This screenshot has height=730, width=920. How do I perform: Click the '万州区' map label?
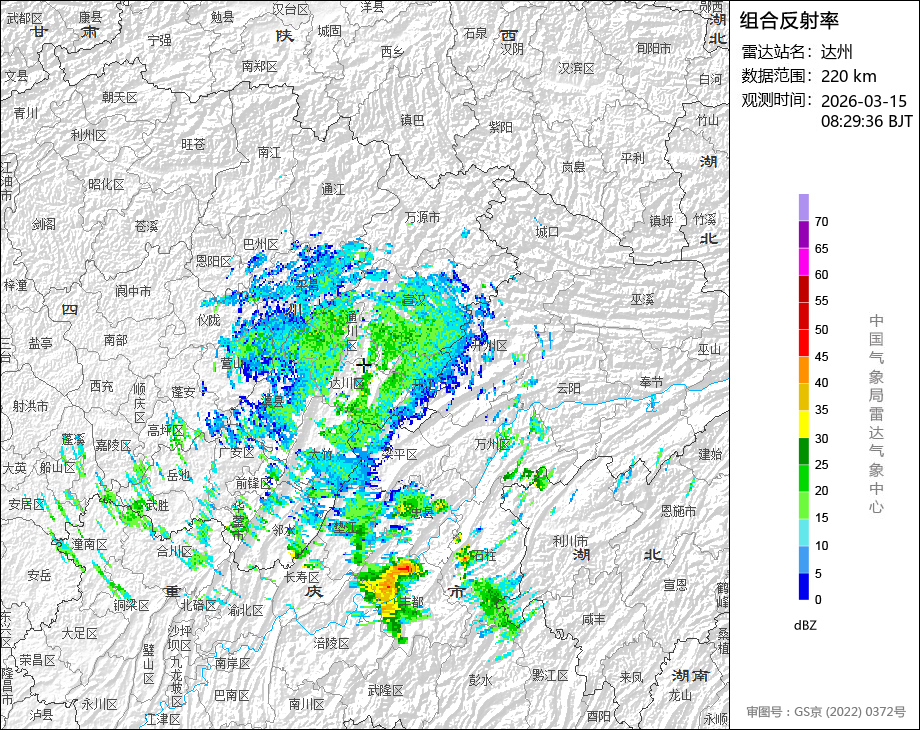point(492,445)
